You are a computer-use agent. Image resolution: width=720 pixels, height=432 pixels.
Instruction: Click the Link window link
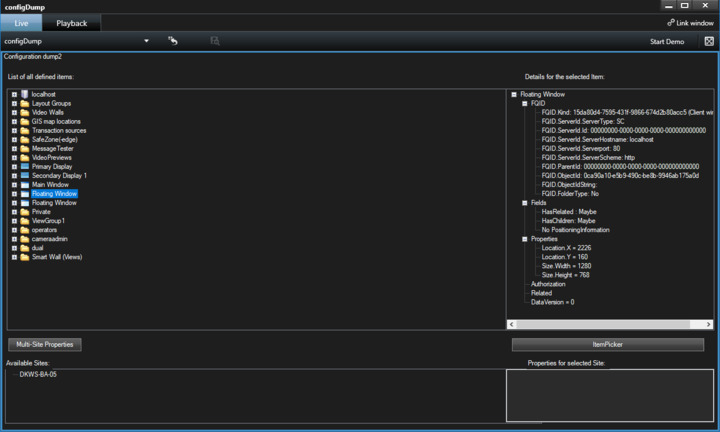click(690, 23)
